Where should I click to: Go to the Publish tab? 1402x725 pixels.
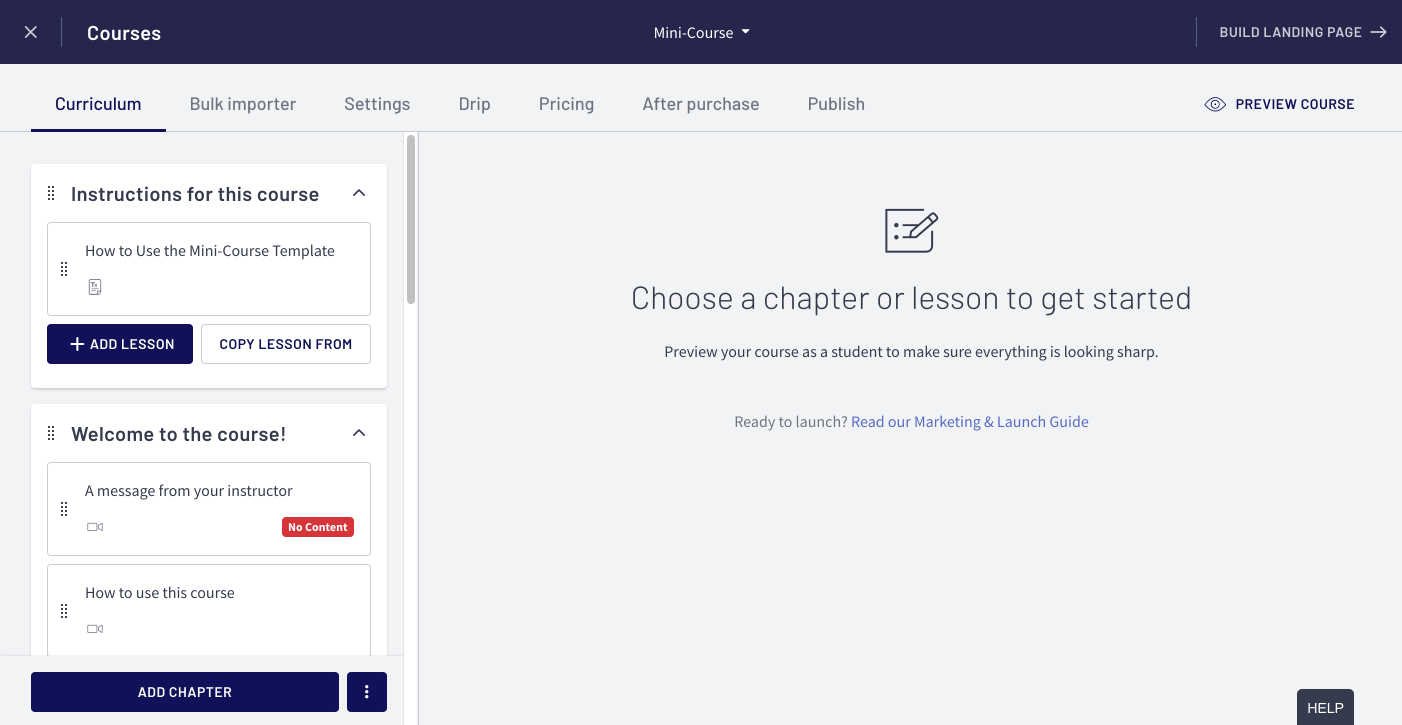click(x=836, y=104)
